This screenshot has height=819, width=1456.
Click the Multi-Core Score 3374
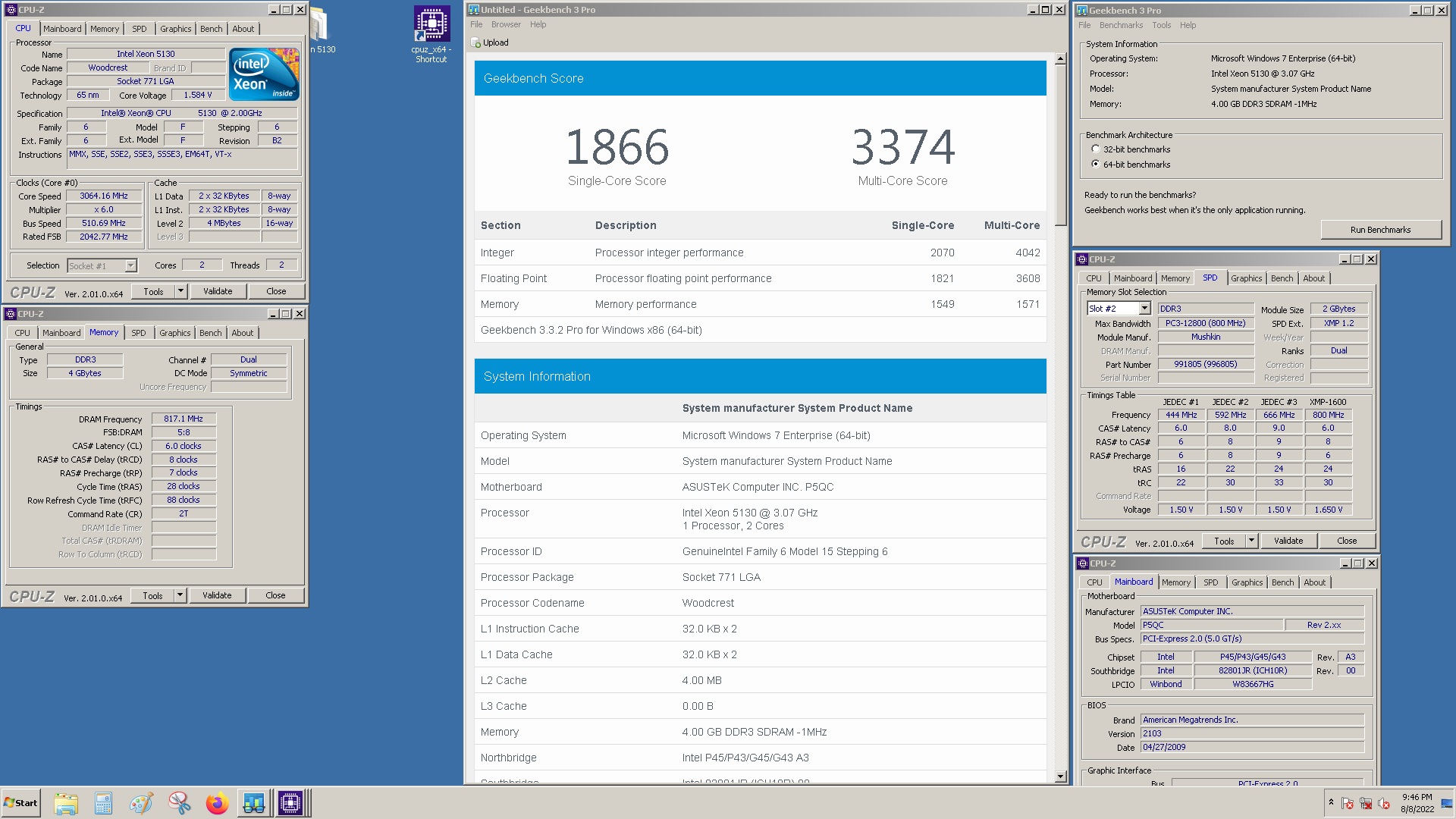(902, 146)
